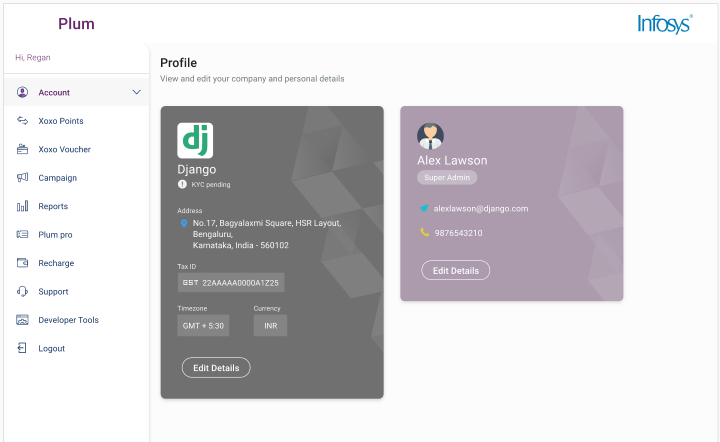Click the Super Admin role badge
The image size is (720, 442).
(x=447, y=177)
